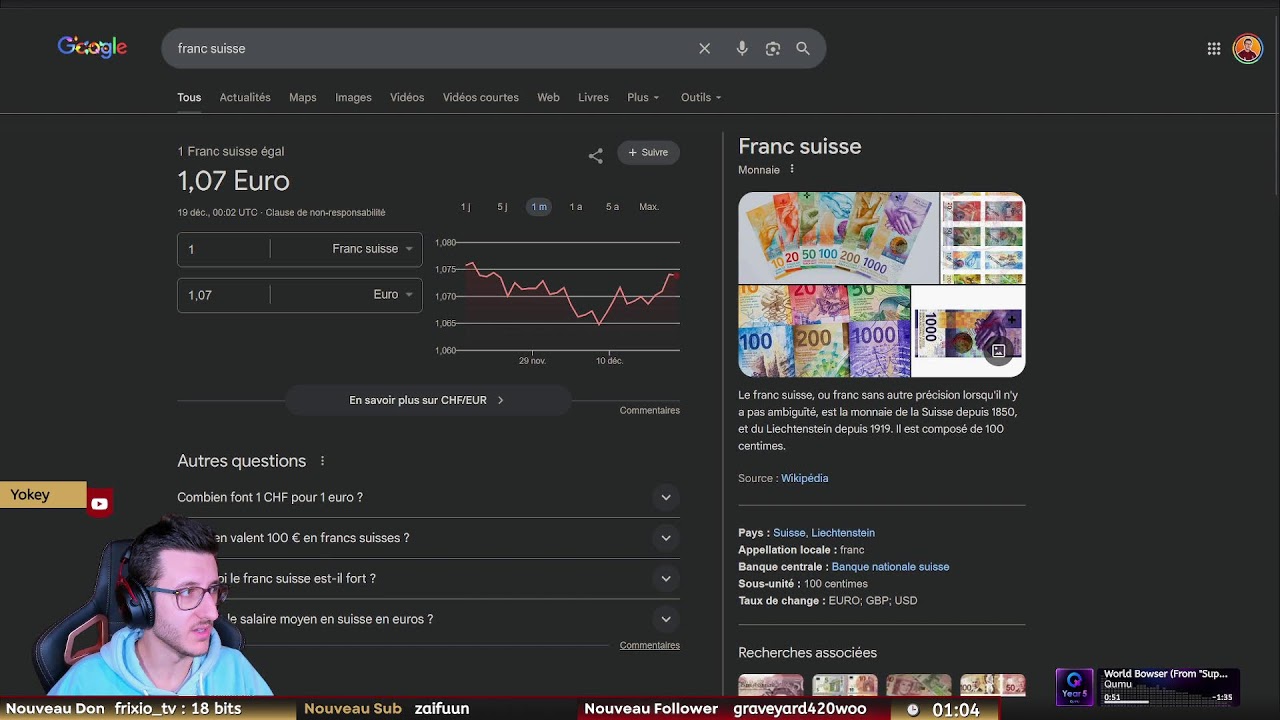Open the Suisse country link
This screenshot has width=1280, height=720.
tap(789, 533)
